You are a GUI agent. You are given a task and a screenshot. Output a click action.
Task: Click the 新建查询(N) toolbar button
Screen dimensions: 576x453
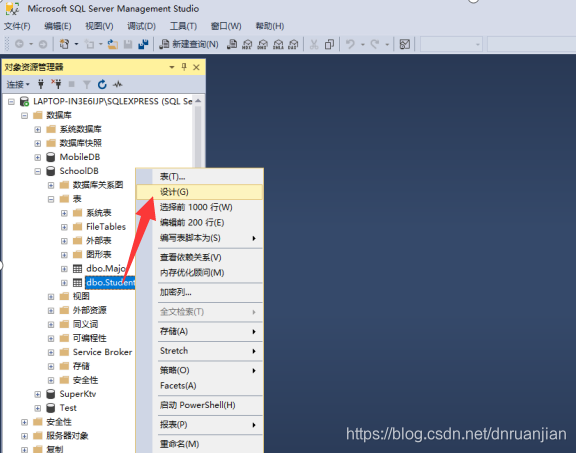click(x=189, y=44)
